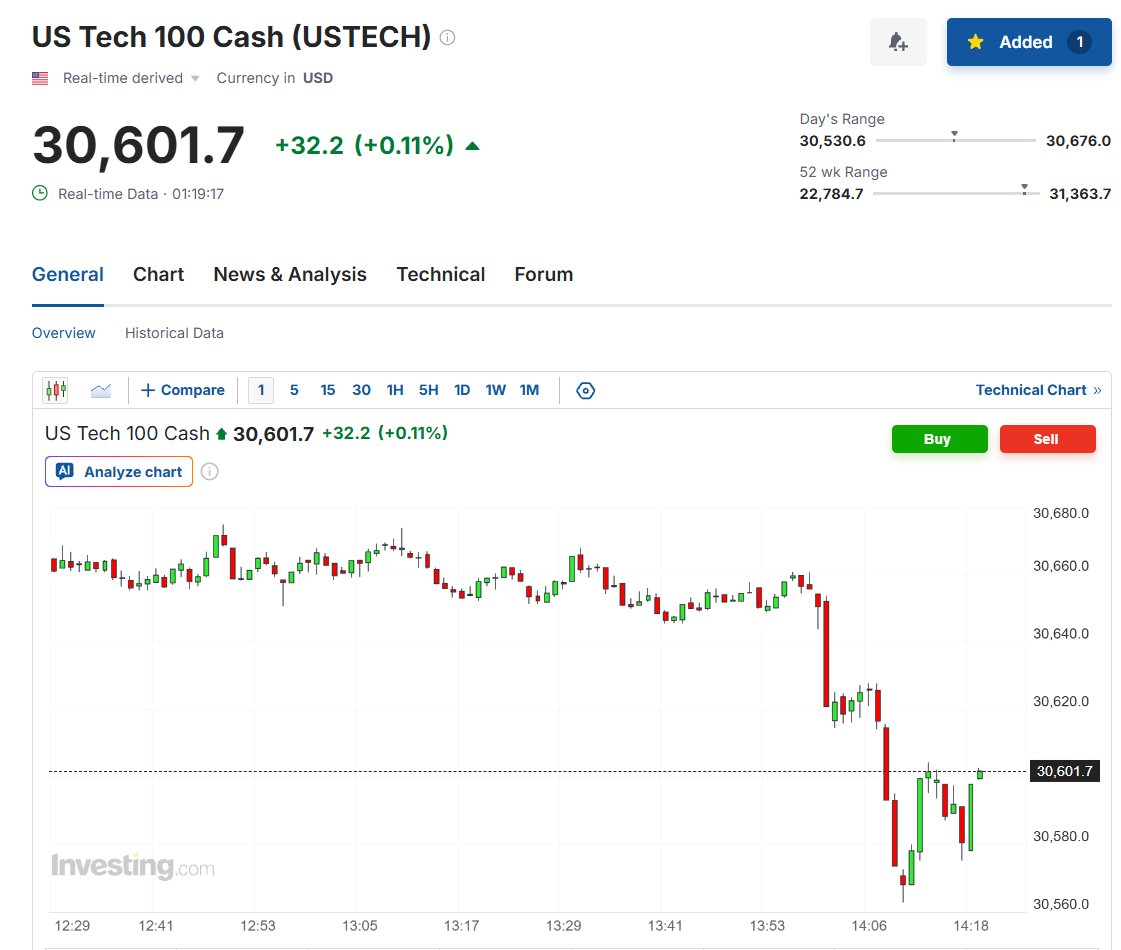This screenshot has height=950, width=1121.
Task: Select the 1M interval
Action: tap(529, 390)
